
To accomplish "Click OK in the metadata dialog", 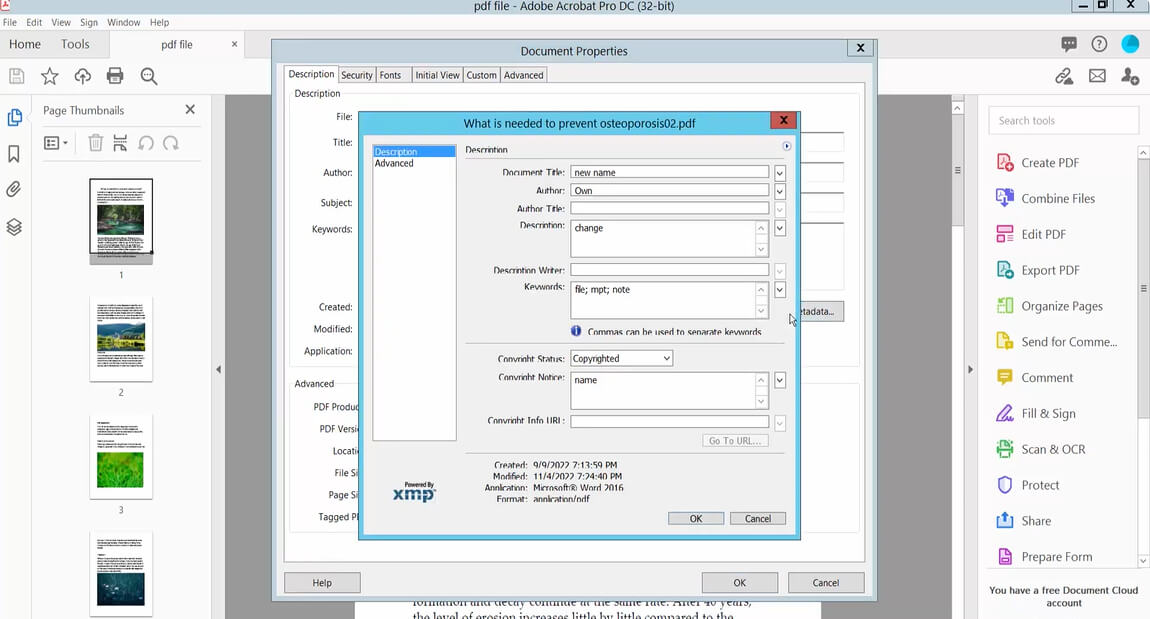I will [695, 518].
